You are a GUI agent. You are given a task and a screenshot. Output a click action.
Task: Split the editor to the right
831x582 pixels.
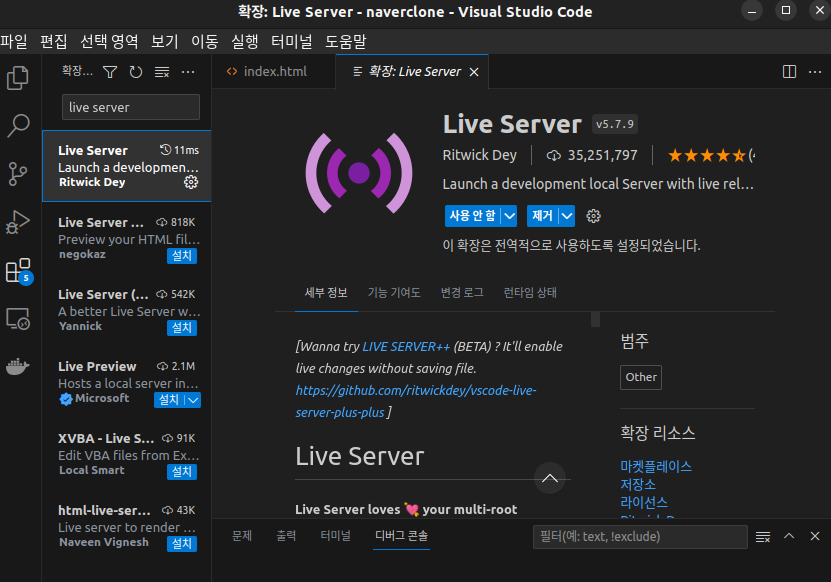(790, 72)
